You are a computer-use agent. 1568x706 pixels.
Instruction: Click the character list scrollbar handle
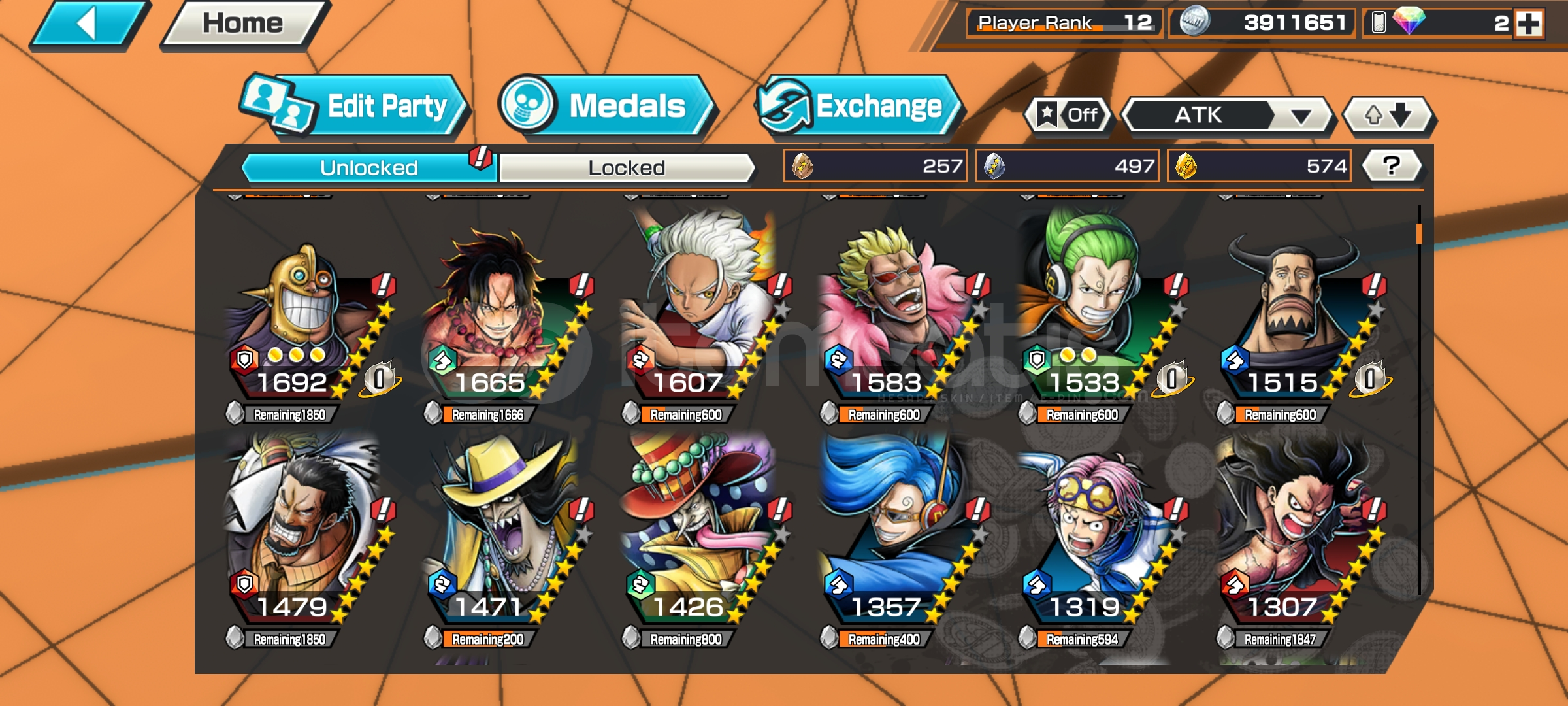click(x=1419, y=234)
